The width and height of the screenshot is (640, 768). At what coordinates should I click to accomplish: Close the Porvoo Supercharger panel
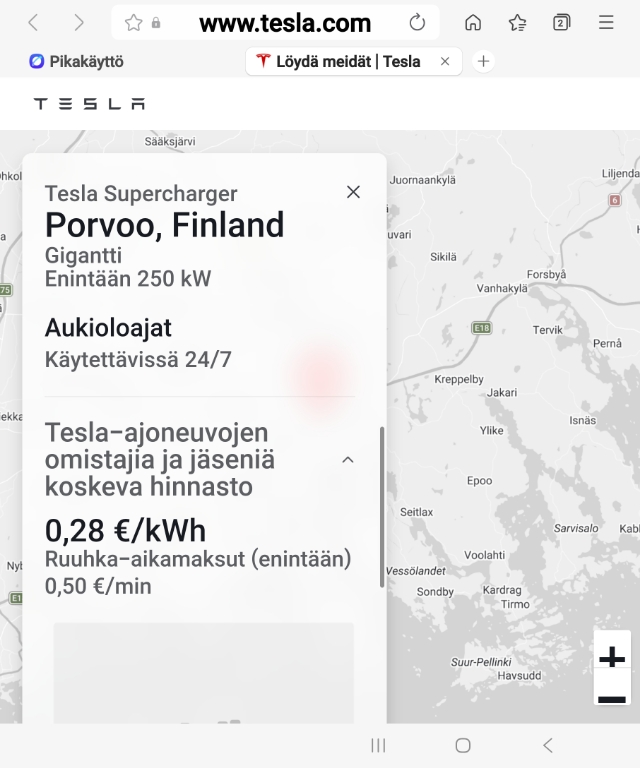coord(353,192)
